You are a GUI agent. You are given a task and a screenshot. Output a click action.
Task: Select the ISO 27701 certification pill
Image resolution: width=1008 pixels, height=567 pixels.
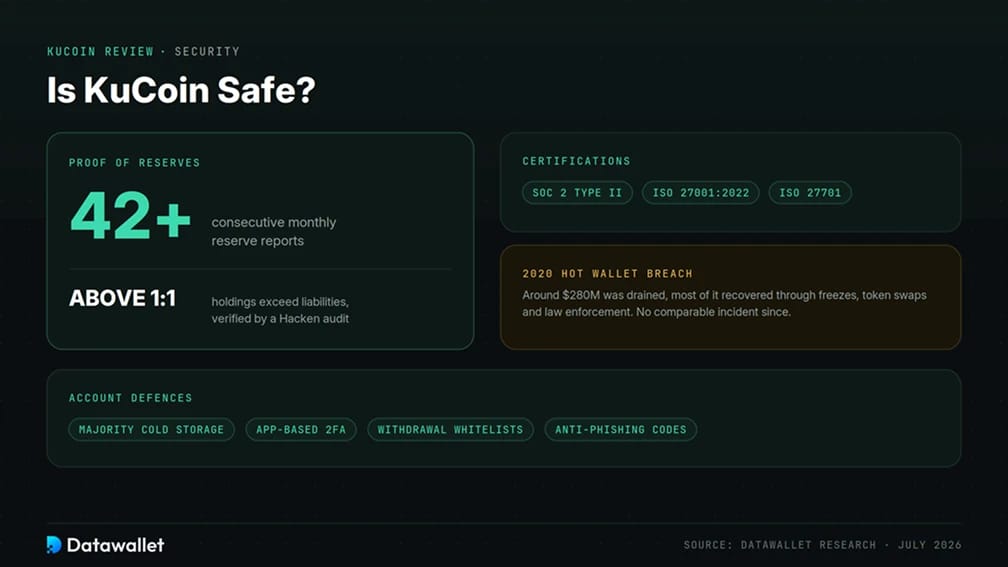click(x=810, y=193)
